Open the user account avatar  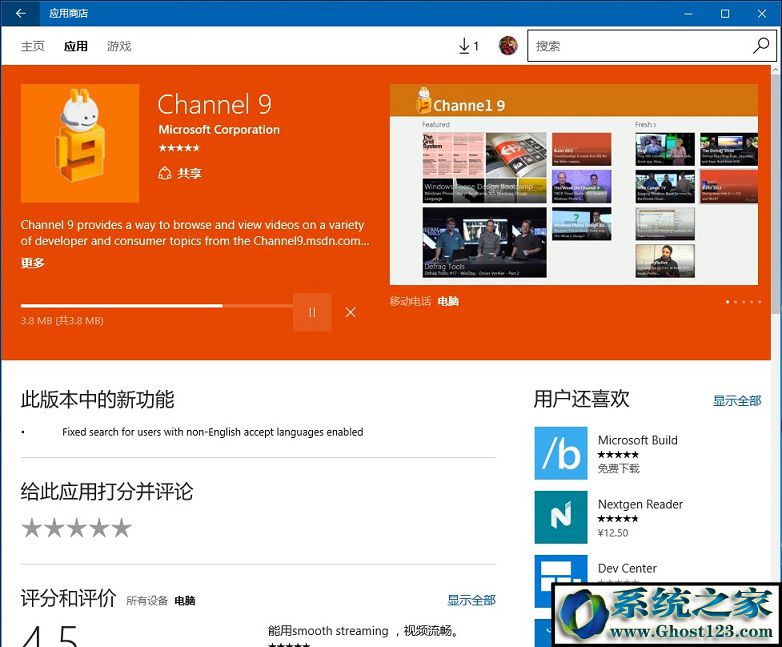pos(508,46)
